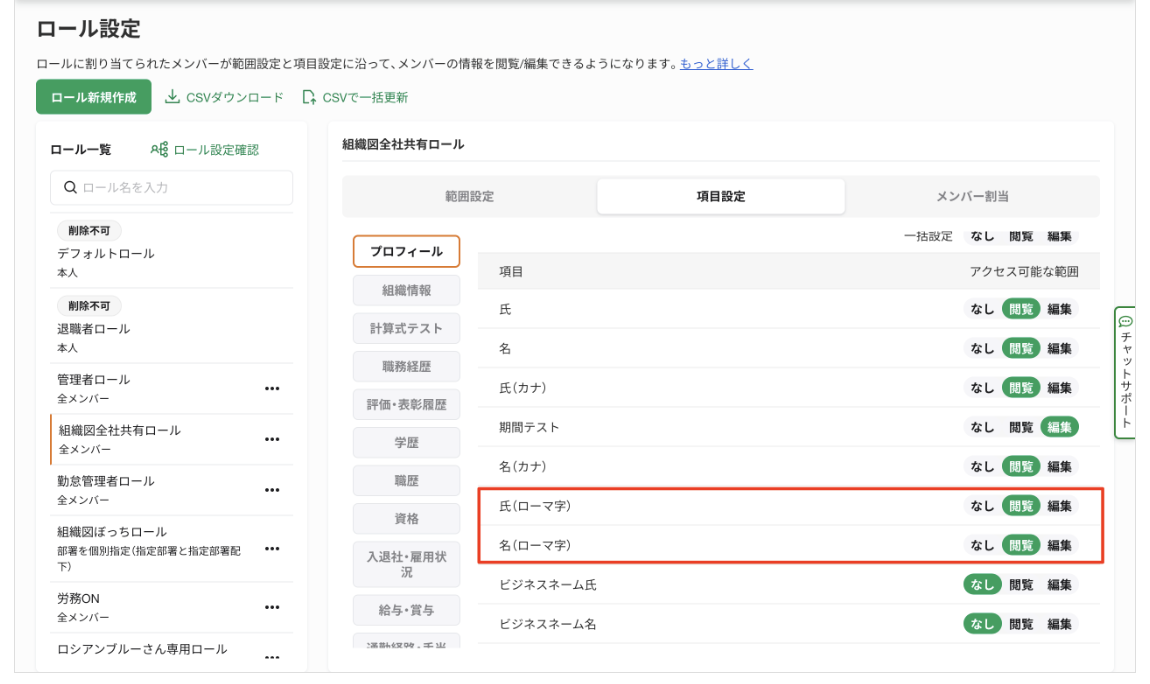The width and height of the screenshot is (1150, 684).
Task: Open three-dot menu for 勤怠管理者ロール
Action: point(271,489)
